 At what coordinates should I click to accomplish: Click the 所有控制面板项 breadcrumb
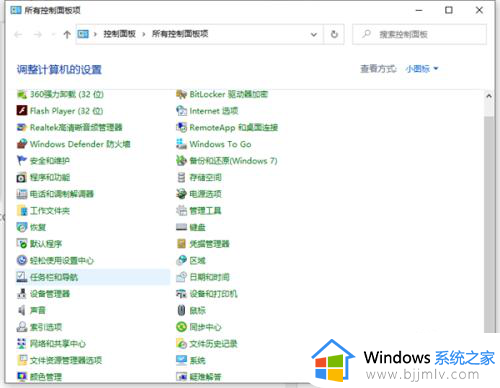pyautogui.click(x=180, y=34)
